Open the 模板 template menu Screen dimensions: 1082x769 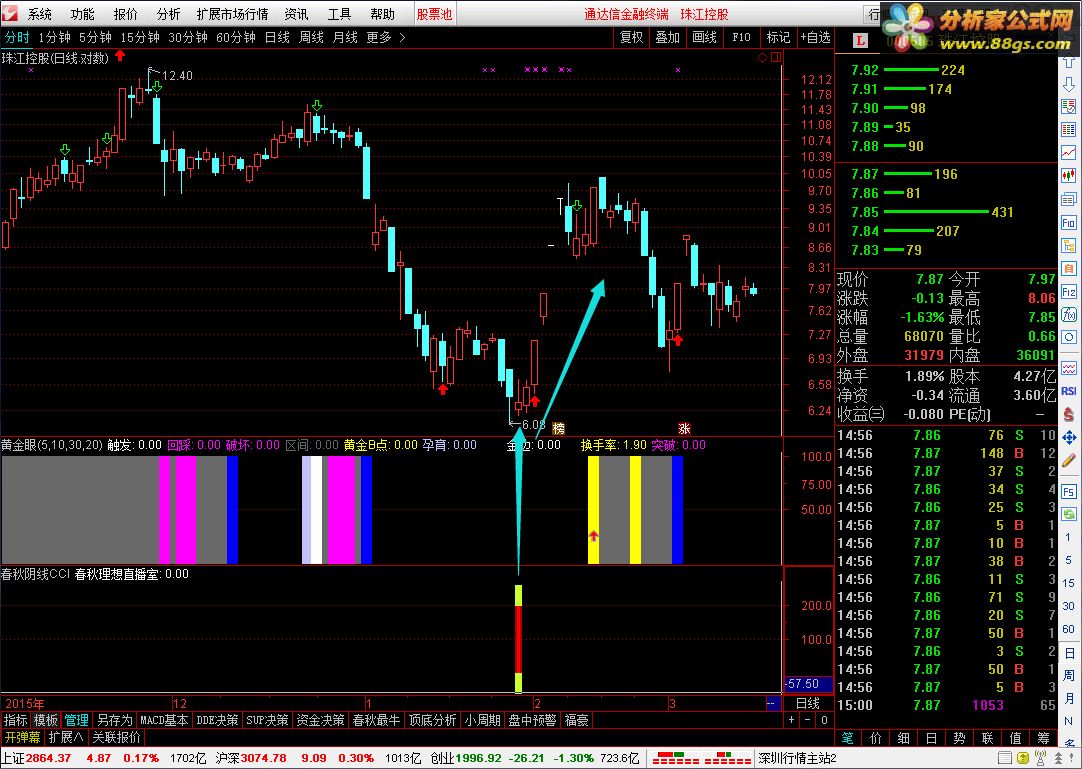46,720
